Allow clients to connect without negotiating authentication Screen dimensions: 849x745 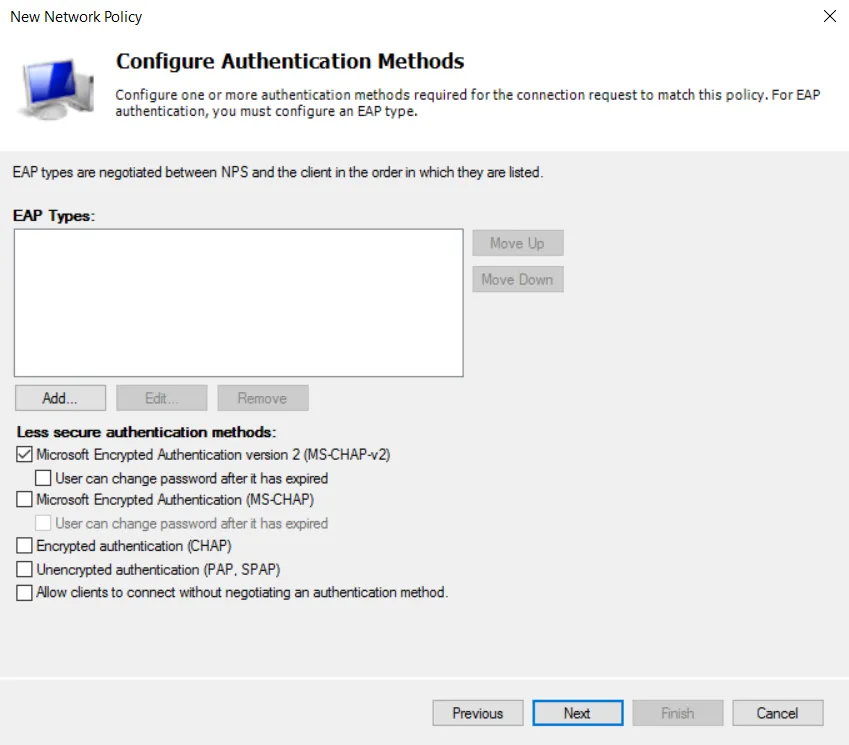tap(23, 592)
